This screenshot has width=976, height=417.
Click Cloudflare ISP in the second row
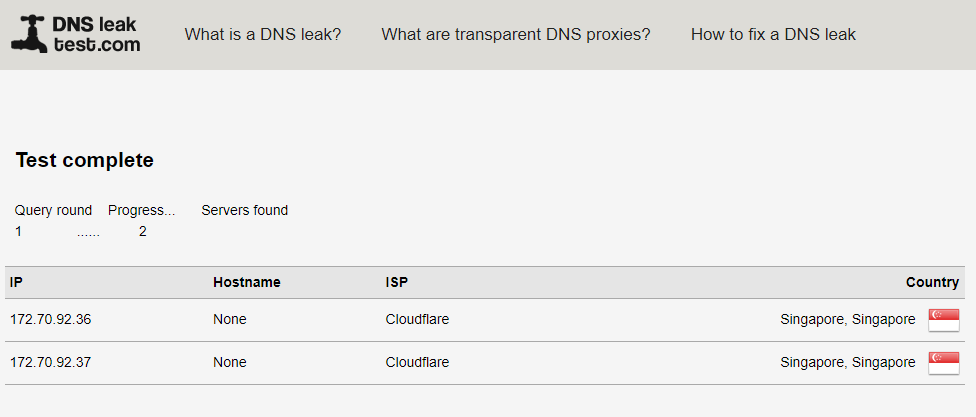[417, 363]
